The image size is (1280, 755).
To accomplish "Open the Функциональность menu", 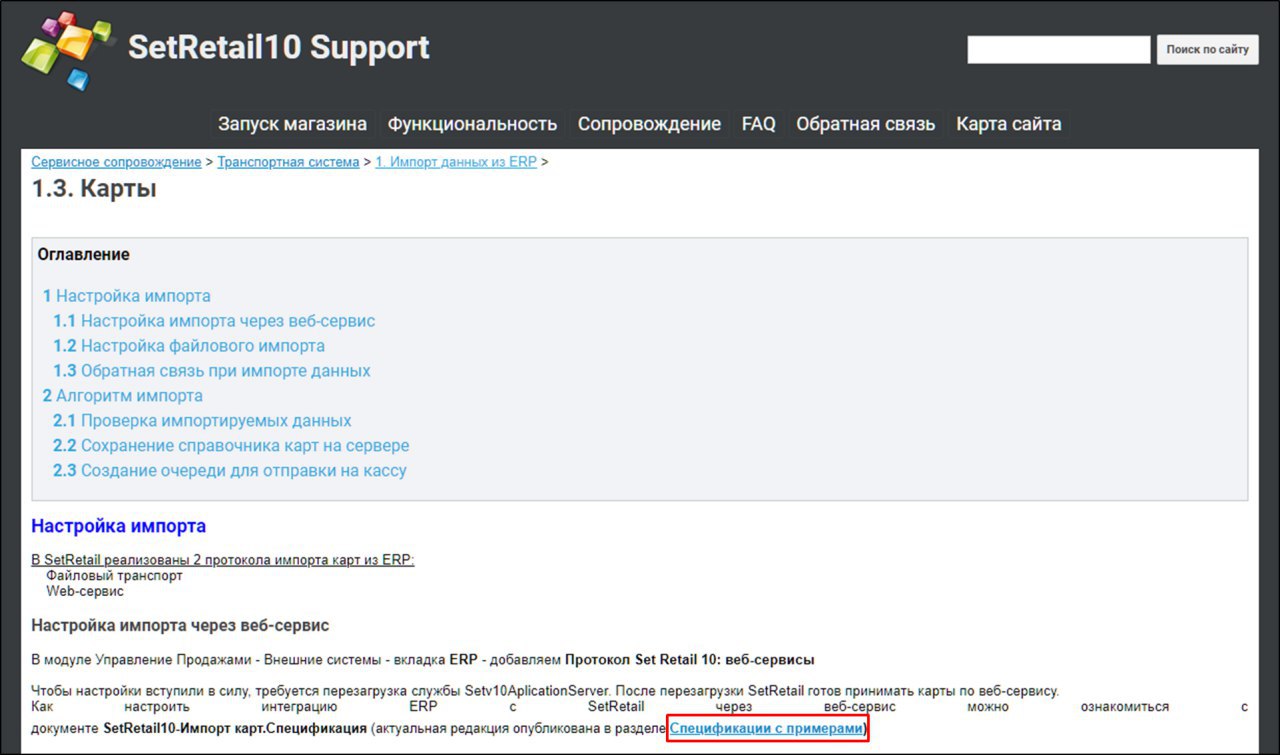I will (x=472, y=124).
